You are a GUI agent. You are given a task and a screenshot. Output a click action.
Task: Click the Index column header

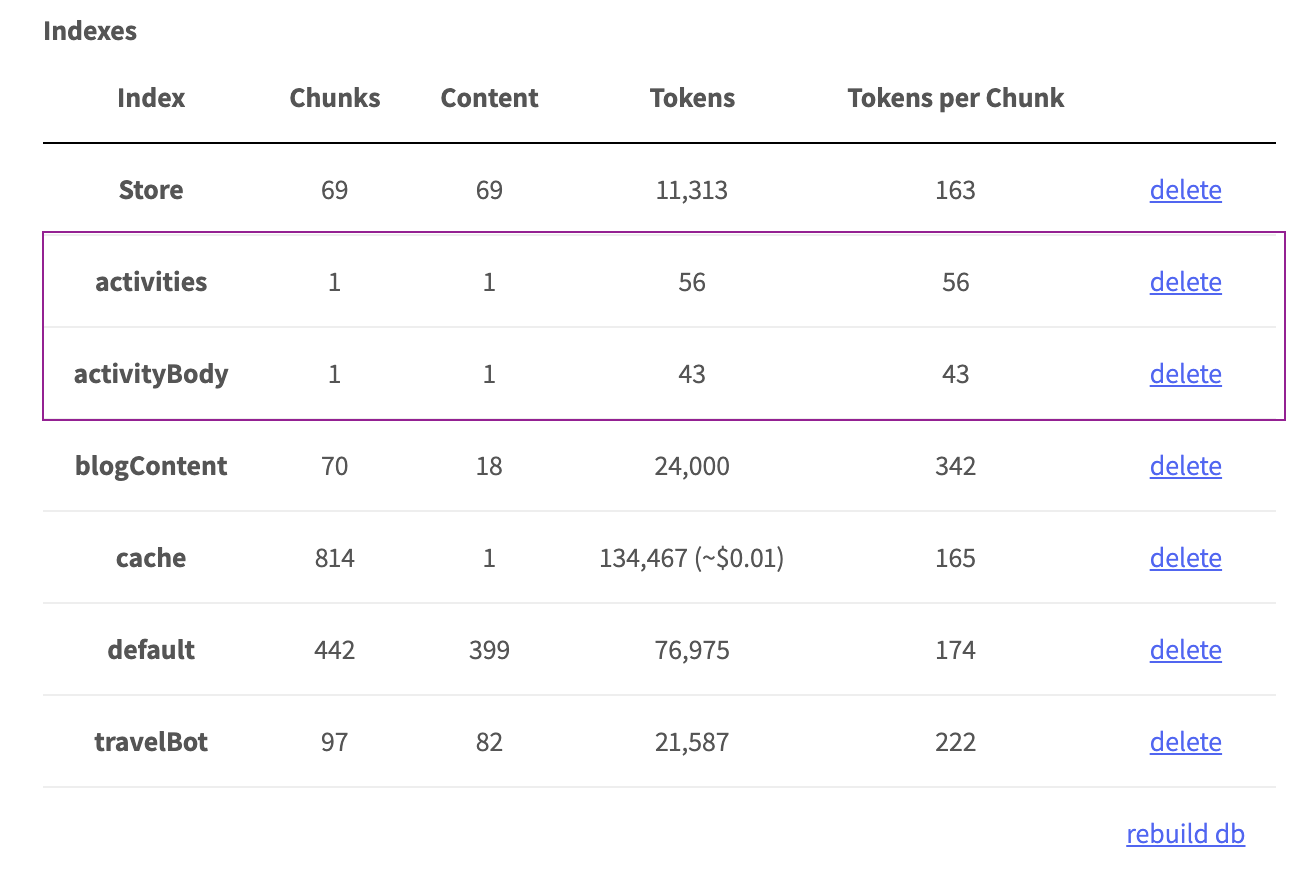[151, 98]
